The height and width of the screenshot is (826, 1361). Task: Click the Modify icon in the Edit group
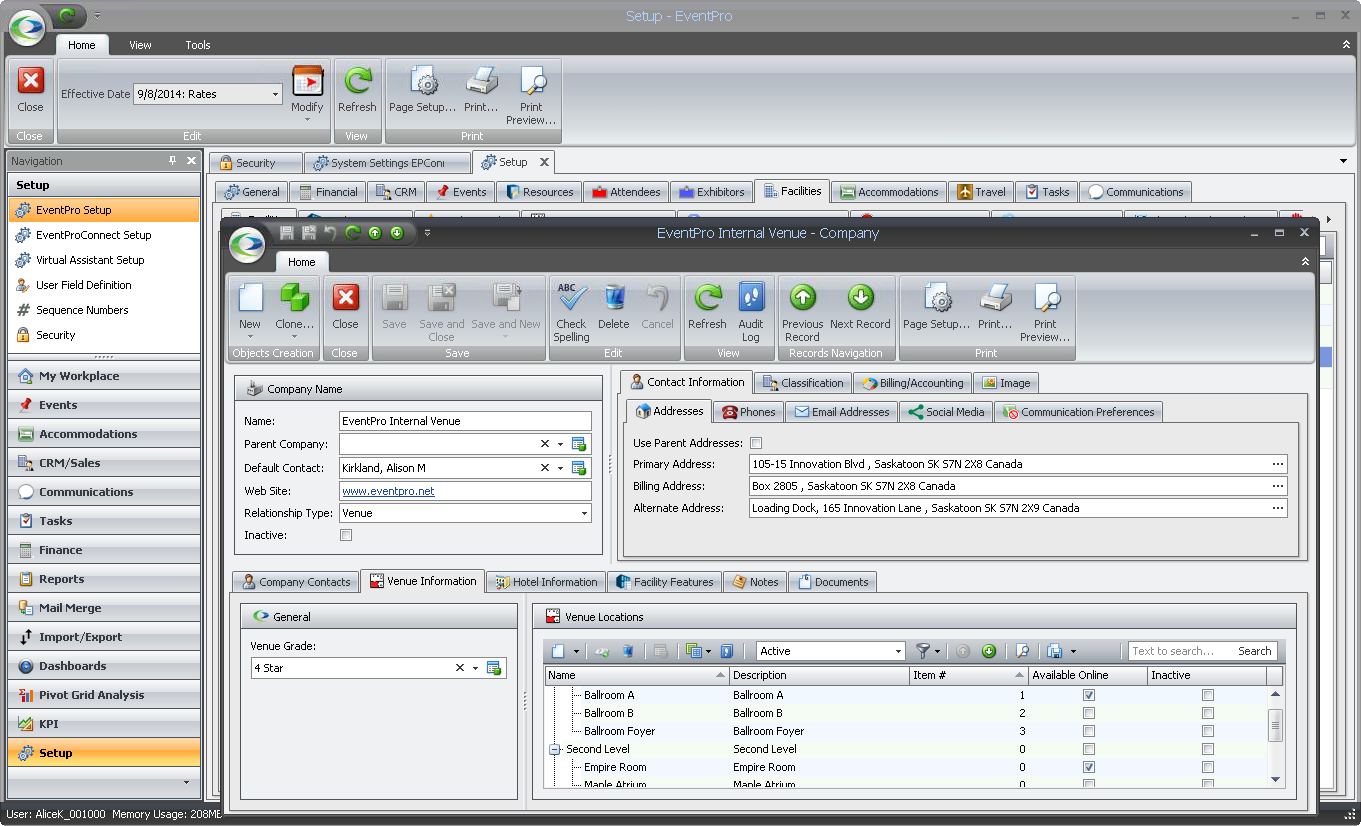tap(307, 81)
